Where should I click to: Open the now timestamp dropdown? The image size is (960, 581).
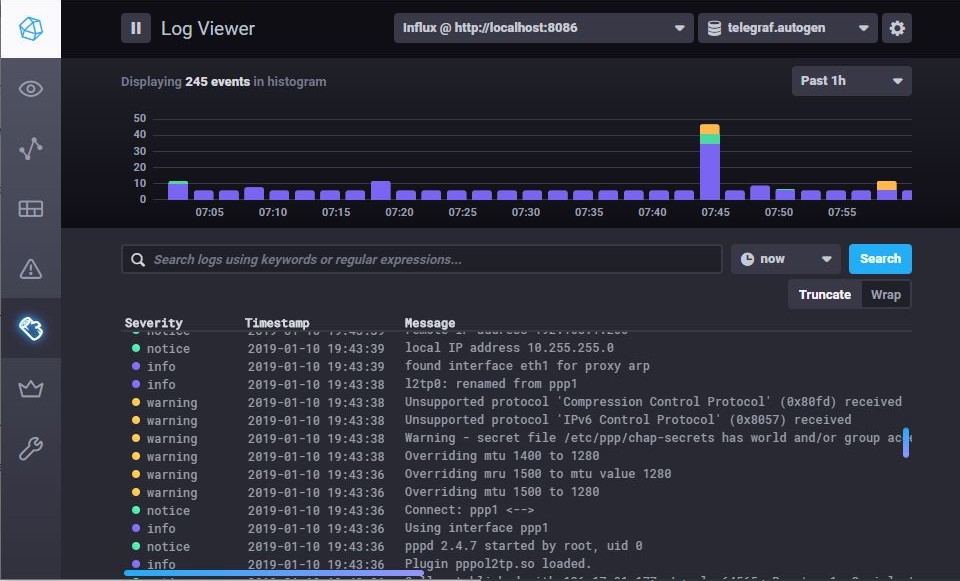785,258
